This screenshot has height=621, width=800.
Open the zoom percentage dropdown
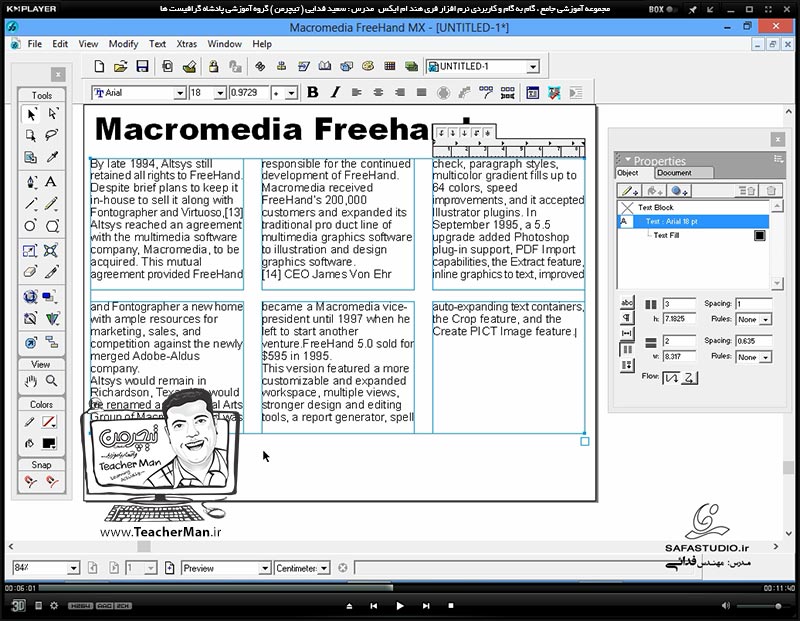point(73,568)
